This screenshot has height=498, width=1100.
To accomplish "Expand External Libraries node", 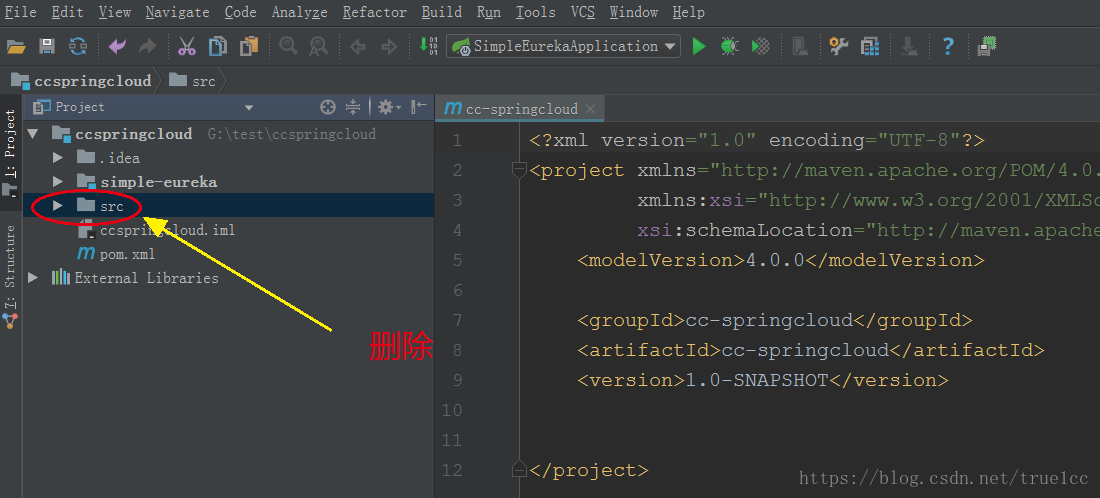I will 32,278.
